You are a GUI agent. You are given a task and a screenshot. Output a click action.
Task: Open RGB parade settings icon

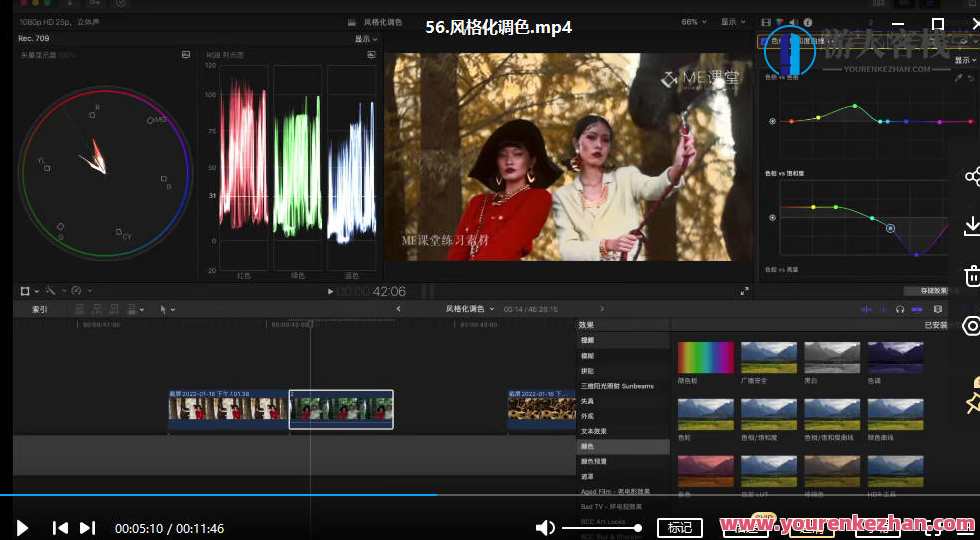coord(371,55)
